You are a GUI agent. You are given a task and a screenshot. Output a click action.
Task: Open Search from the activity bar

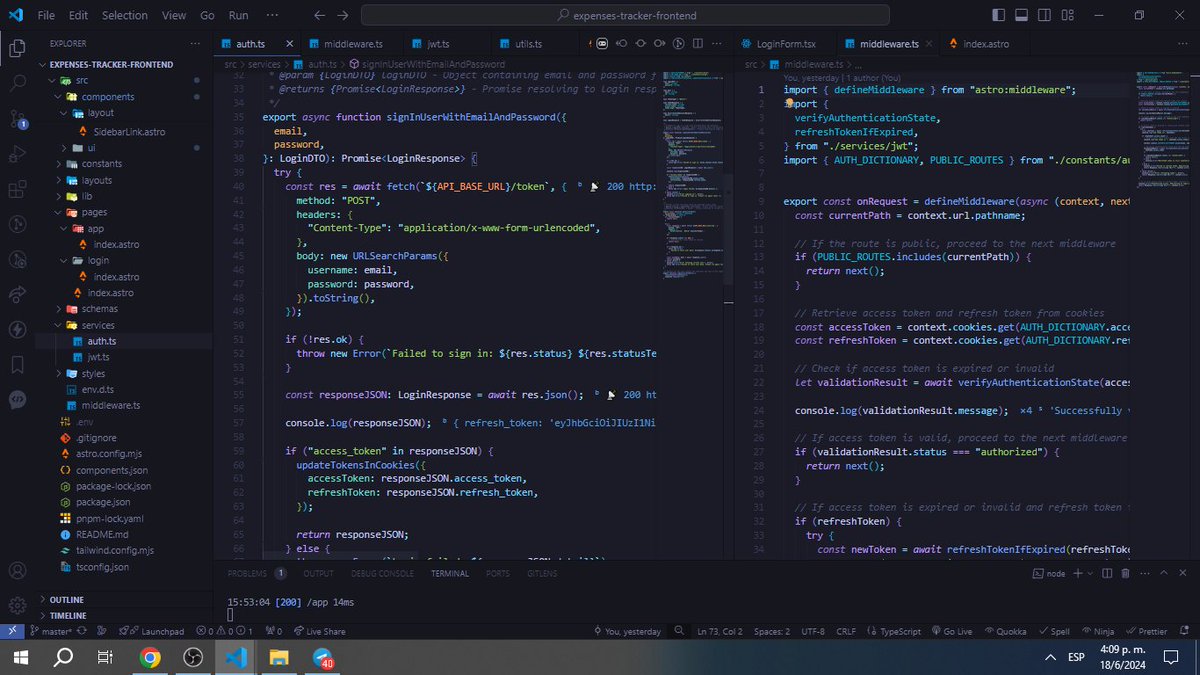coord(16,80)
